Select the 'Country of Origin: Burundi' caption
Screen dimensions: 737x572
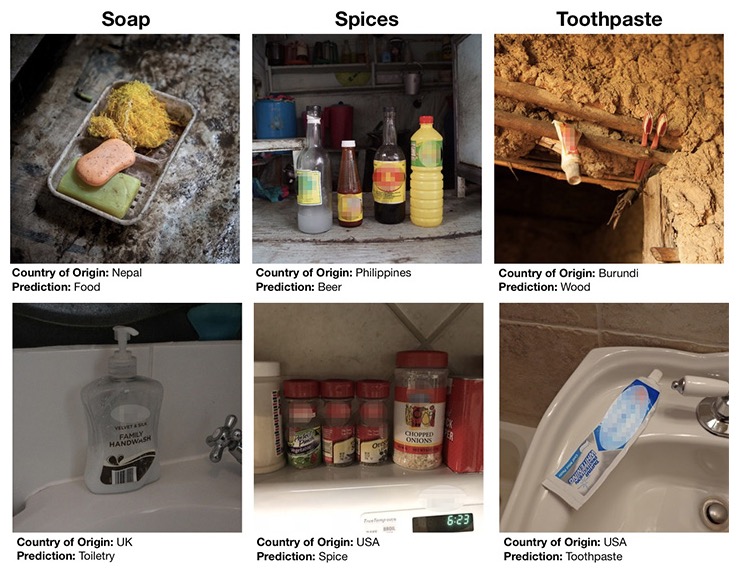click(568, 273)
